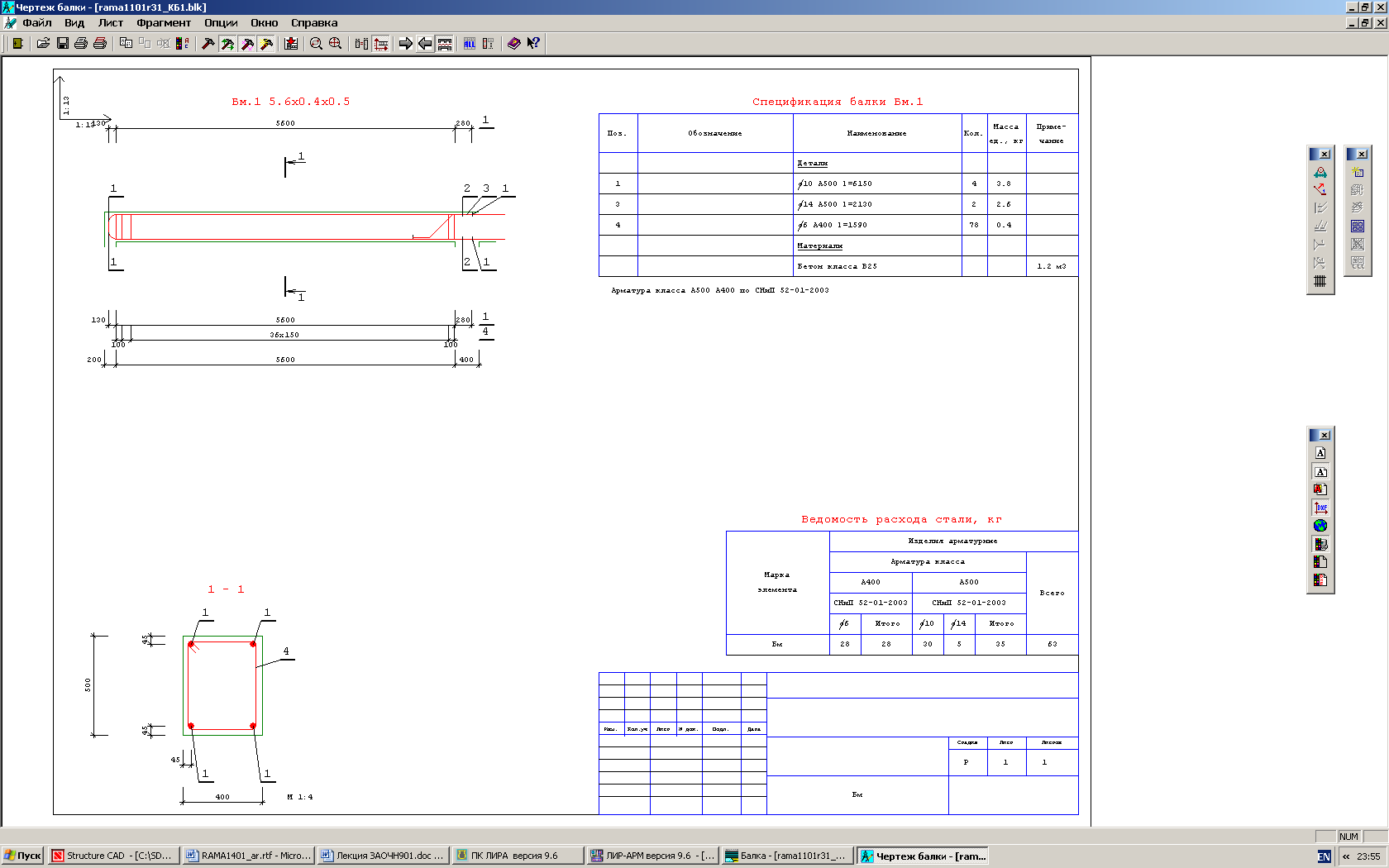Click the Пуск start button
The image size is (1389, 868).
pos(22,856)
